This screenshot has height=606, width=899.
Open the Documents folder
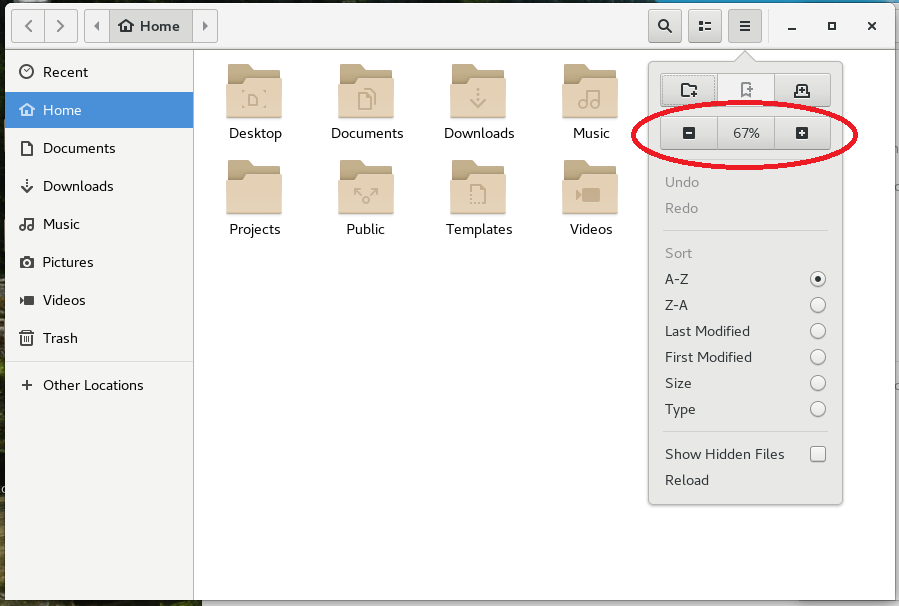click(366, 100)
